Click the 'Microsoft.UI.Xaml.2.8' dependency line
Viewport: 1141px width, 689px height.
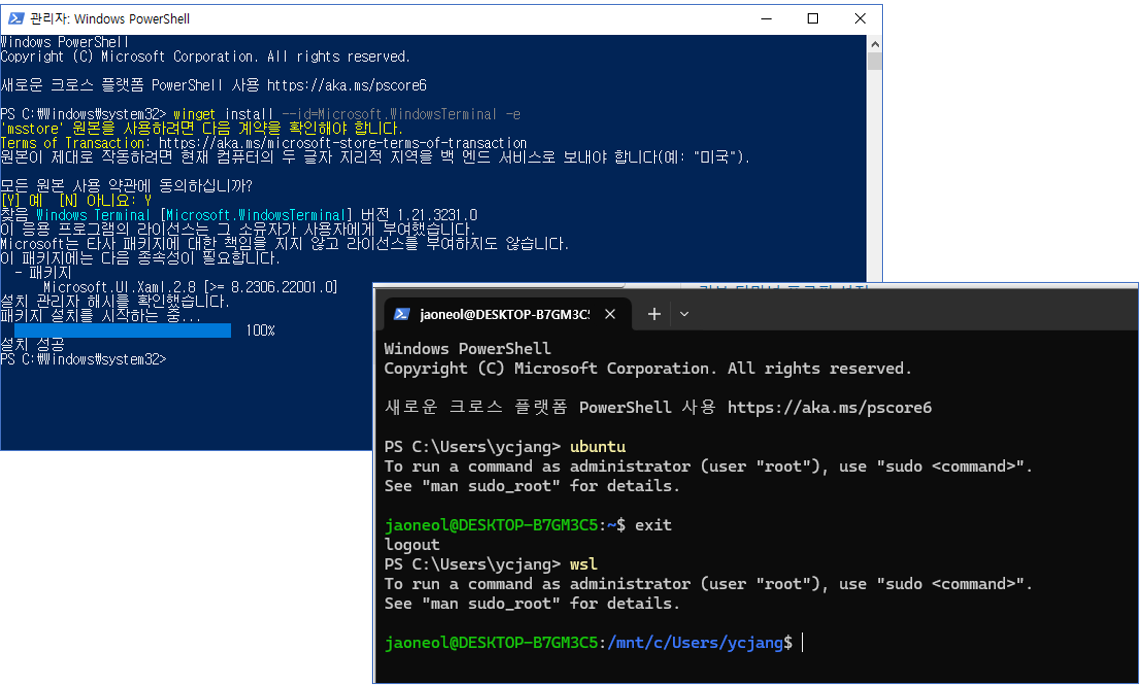tap(190, 287)
